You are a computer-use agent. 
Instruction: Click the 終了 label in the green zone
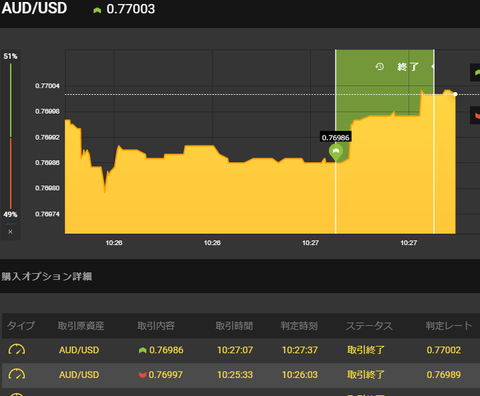pyautogui.click(x=408, y=67)
